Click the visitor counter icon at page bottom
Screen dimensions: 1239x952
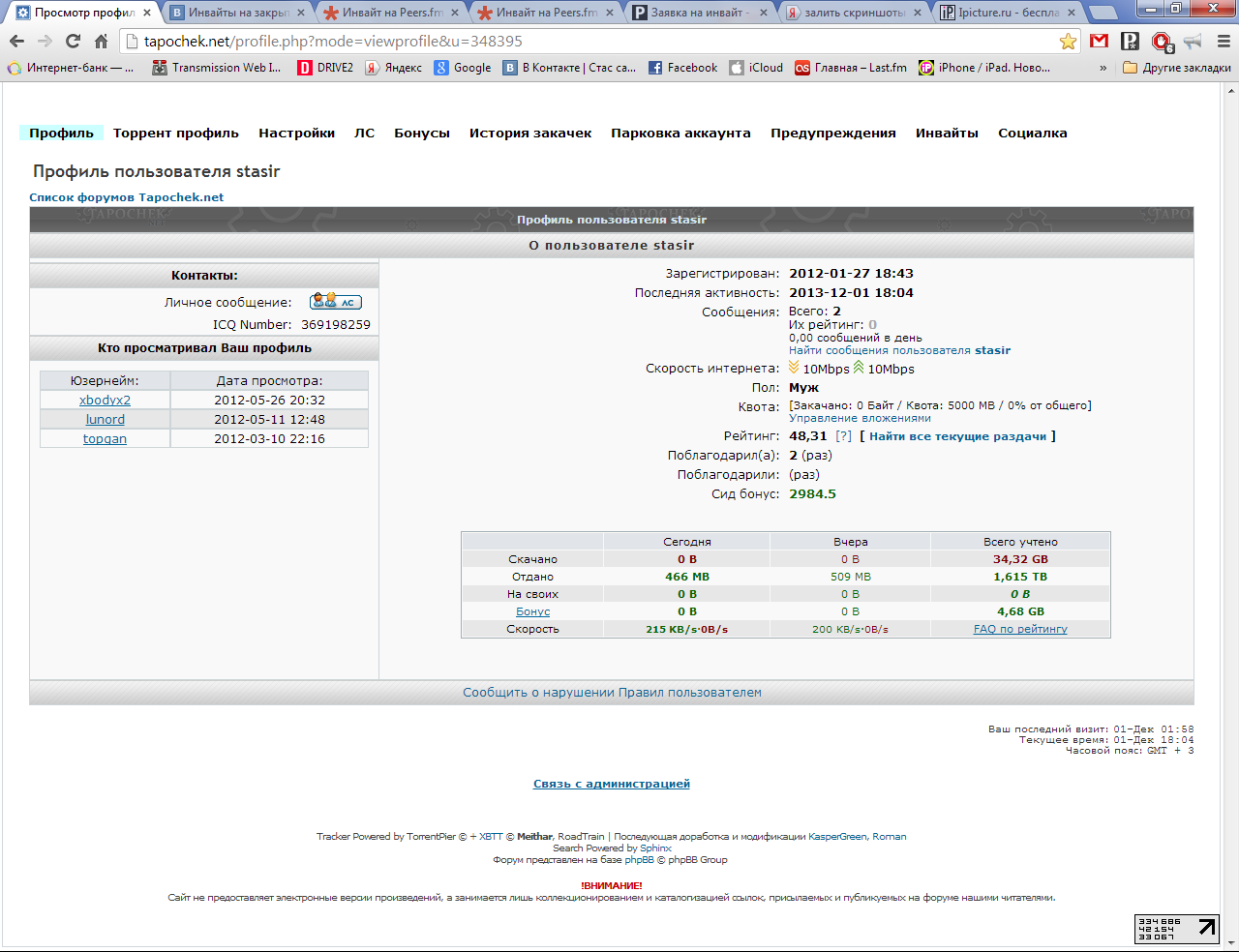pyautogui.click(x=1177, y=929)
